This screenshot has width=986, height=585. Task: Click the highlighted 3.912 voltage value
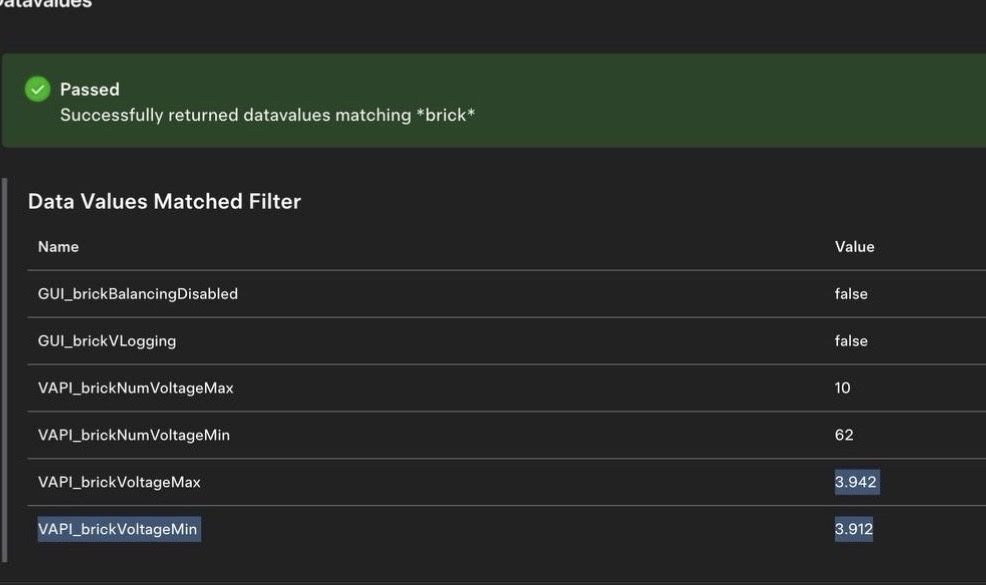[x=854, y=529]
